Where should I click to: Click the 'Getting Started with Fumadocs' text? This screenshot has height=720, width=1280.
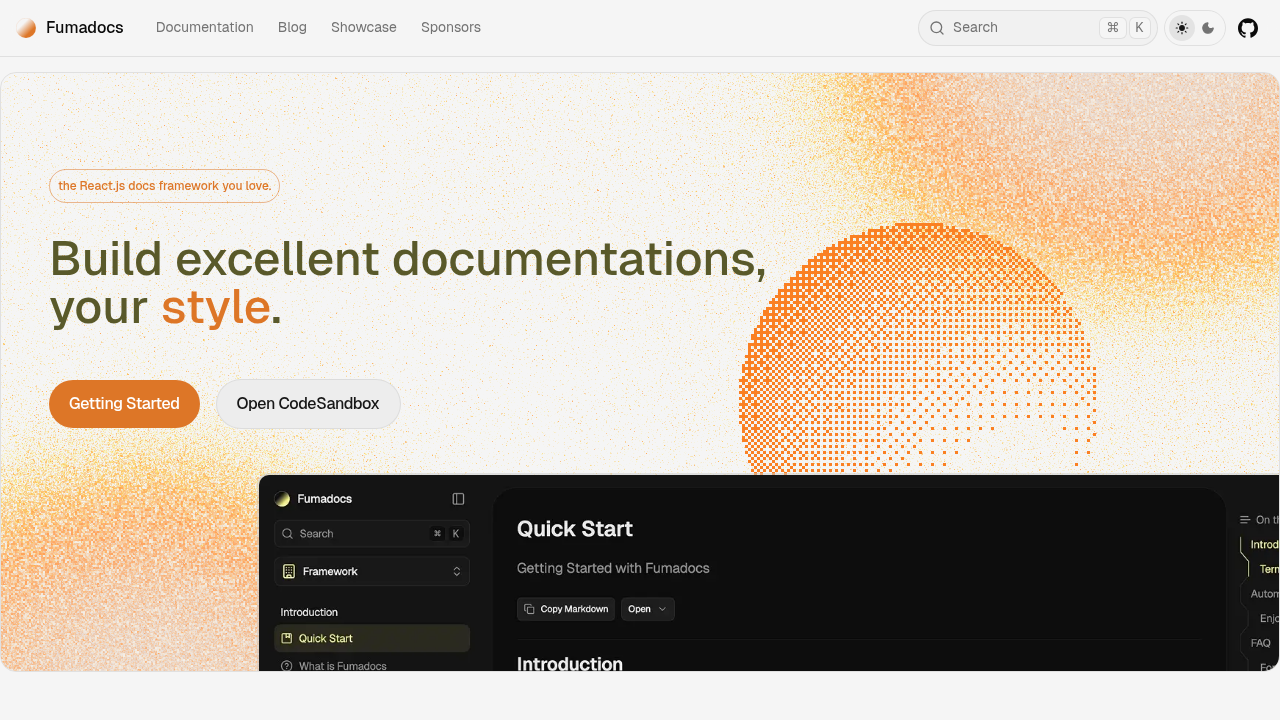(613, 568)
